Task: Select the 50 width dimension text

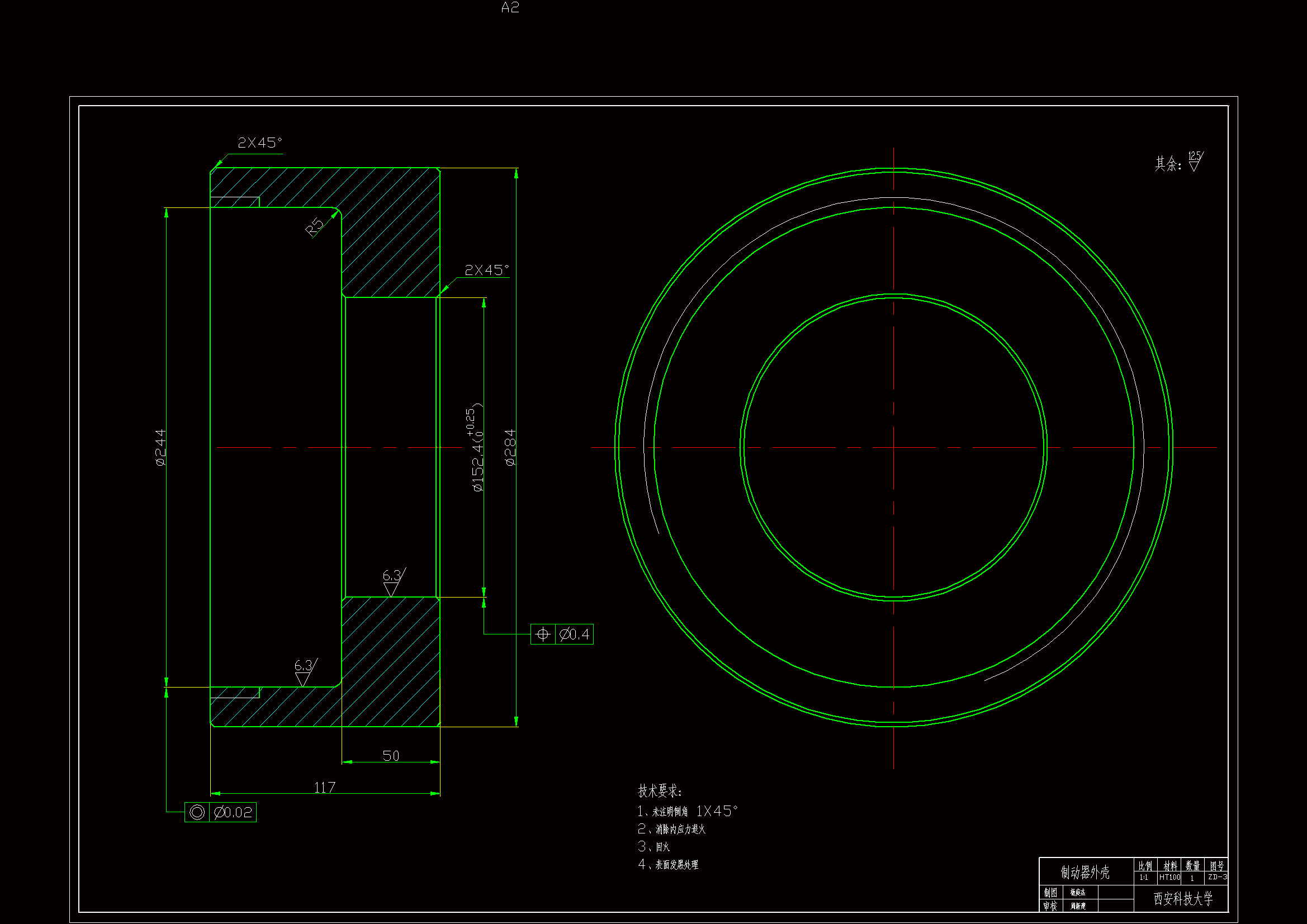Action: pyautogui.click(x=391, y=756)
